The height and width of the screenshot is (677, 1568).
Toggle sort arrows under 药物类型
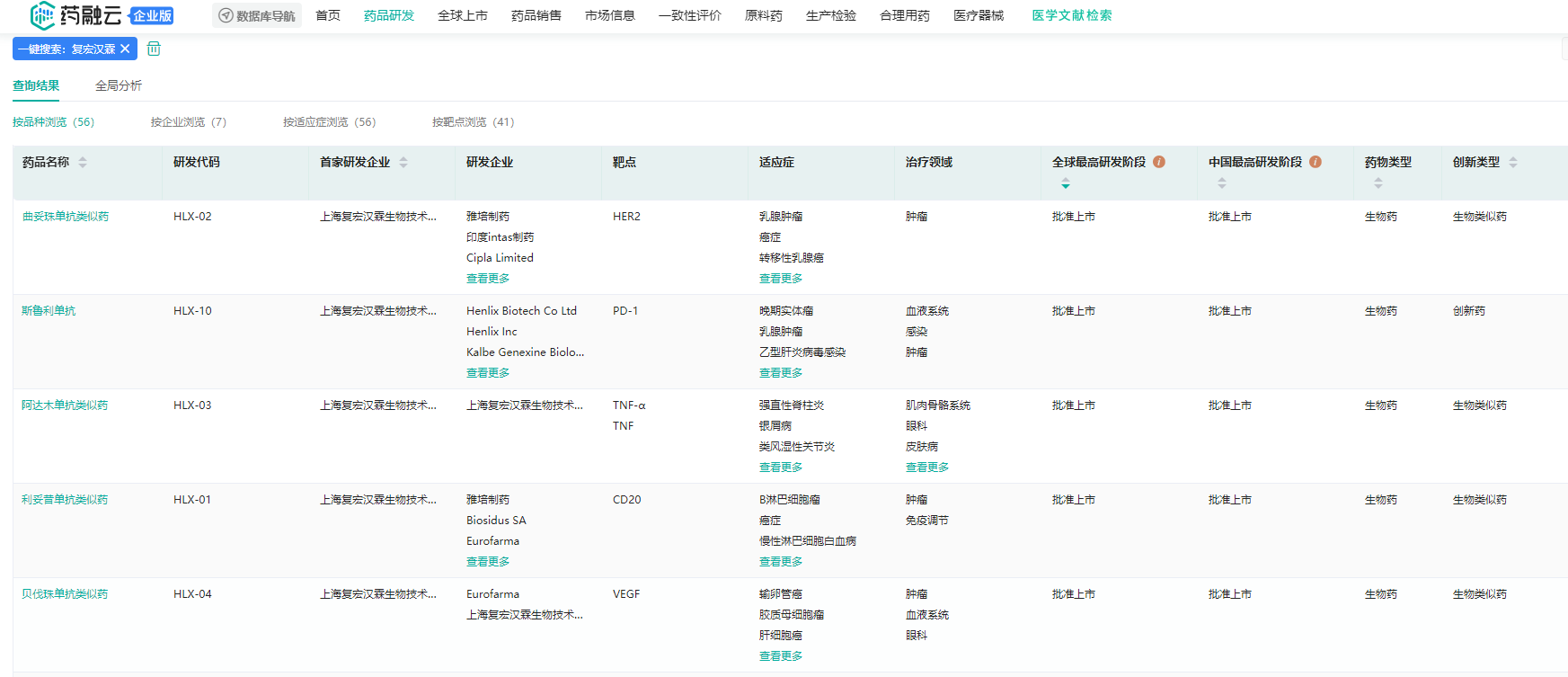pos(1378,183)
